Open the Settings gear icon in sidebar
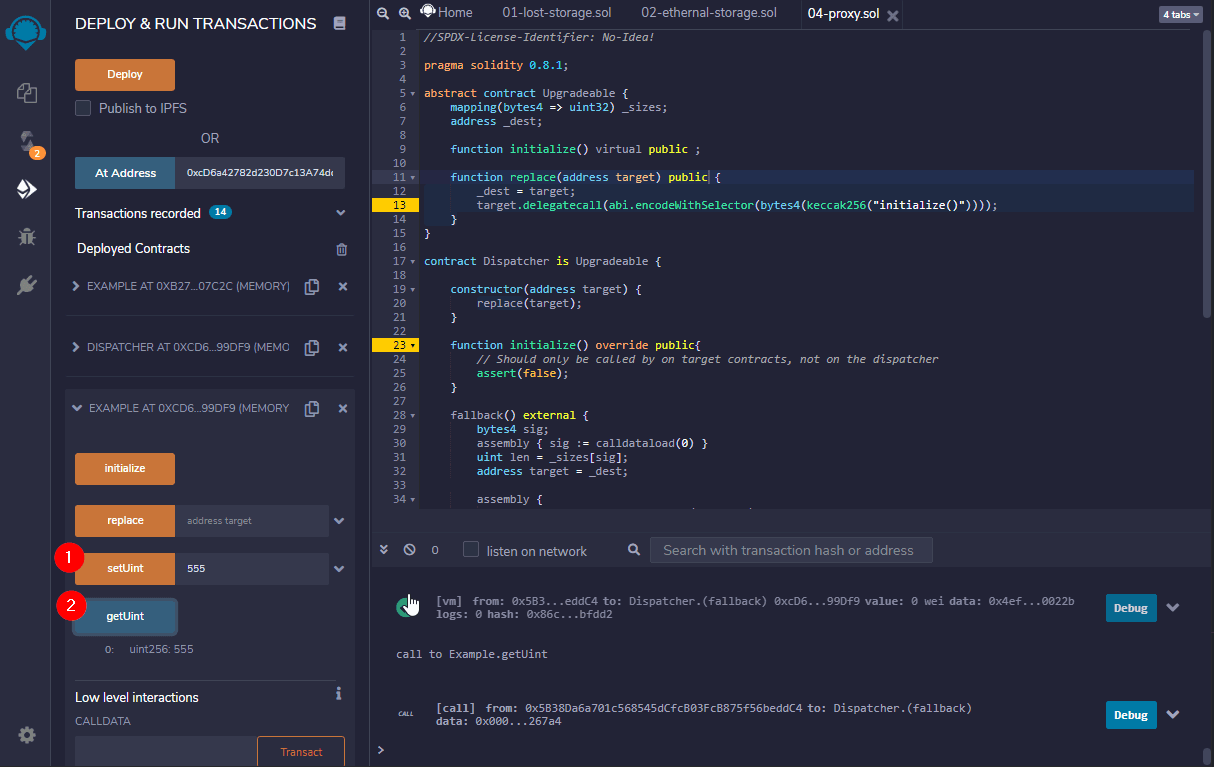1214x767 pixels. tap(27, 735)
